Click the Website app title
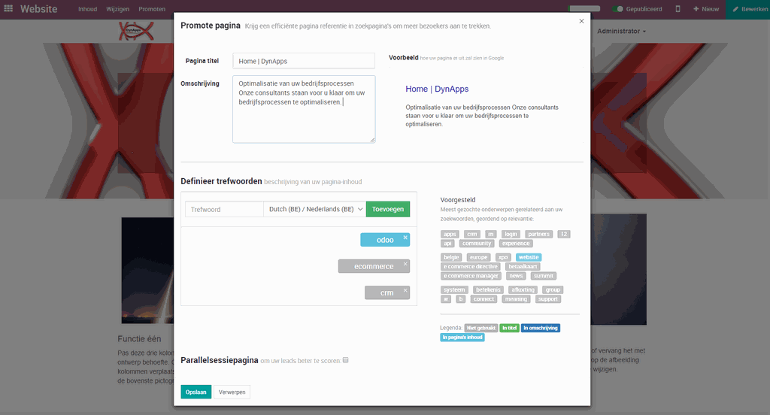 [x=38, y=9]
